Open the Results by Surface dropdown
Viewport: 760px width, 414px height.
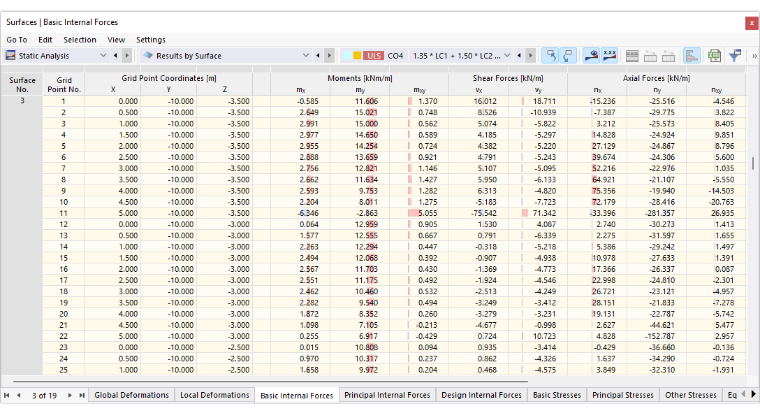(305, 56)
